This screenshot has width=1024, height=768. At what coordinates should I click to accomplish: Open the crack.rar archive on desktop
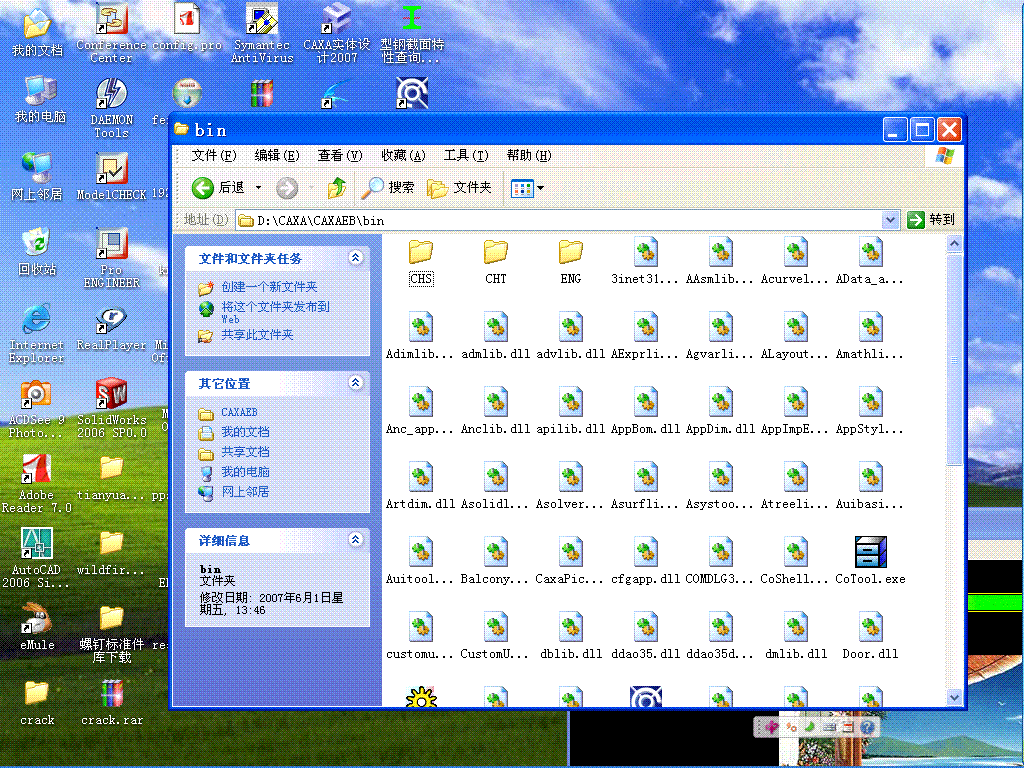point(112,702)
